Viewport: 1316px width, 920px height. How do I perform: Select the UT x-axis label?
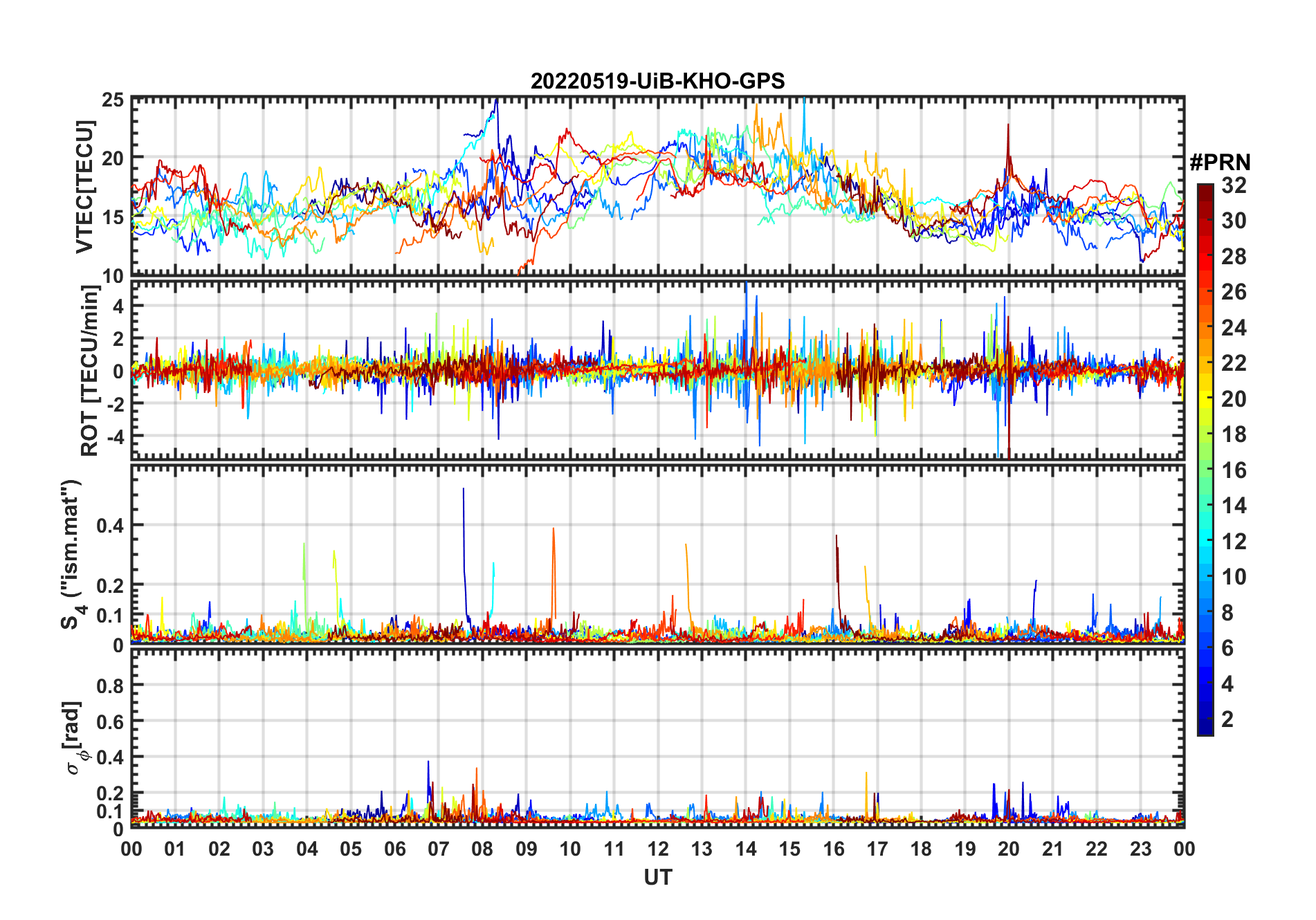657,877
